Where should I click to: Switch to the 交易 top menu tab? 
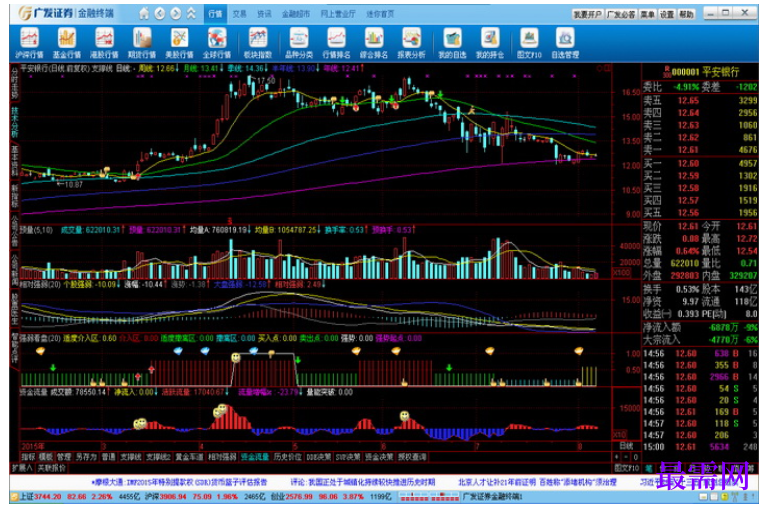(x=240, y=14)
